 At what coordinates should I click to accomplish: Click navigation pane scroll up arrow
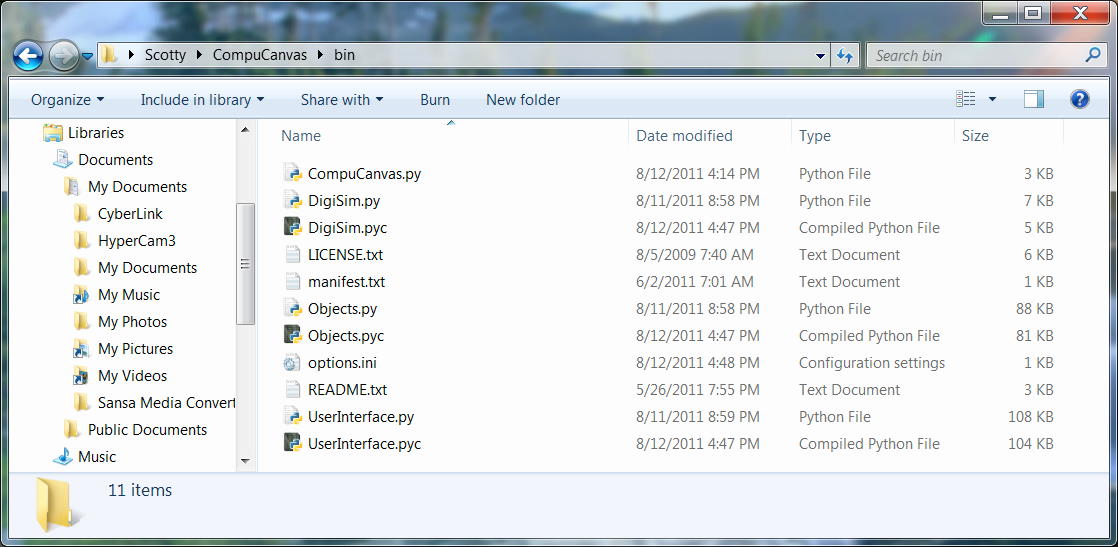click(245, 130)
